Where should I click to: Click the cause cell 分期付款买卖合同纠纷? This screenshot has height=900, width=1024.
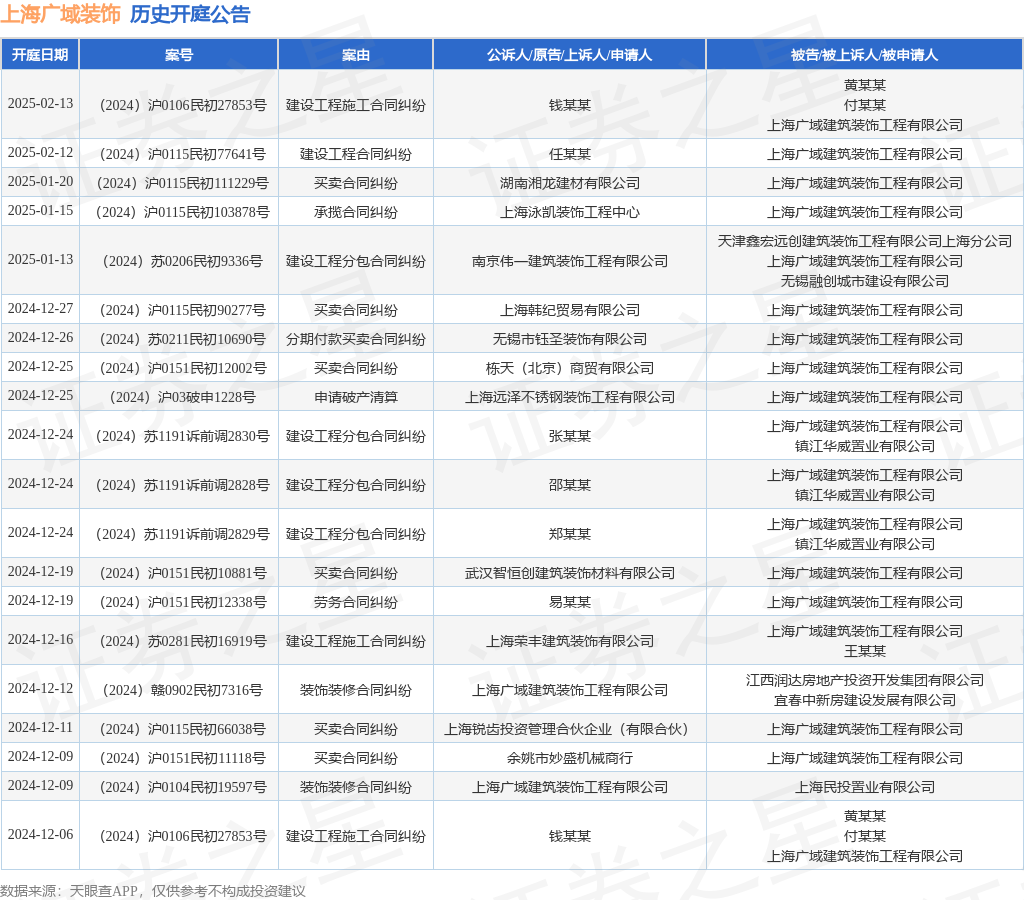356,340
